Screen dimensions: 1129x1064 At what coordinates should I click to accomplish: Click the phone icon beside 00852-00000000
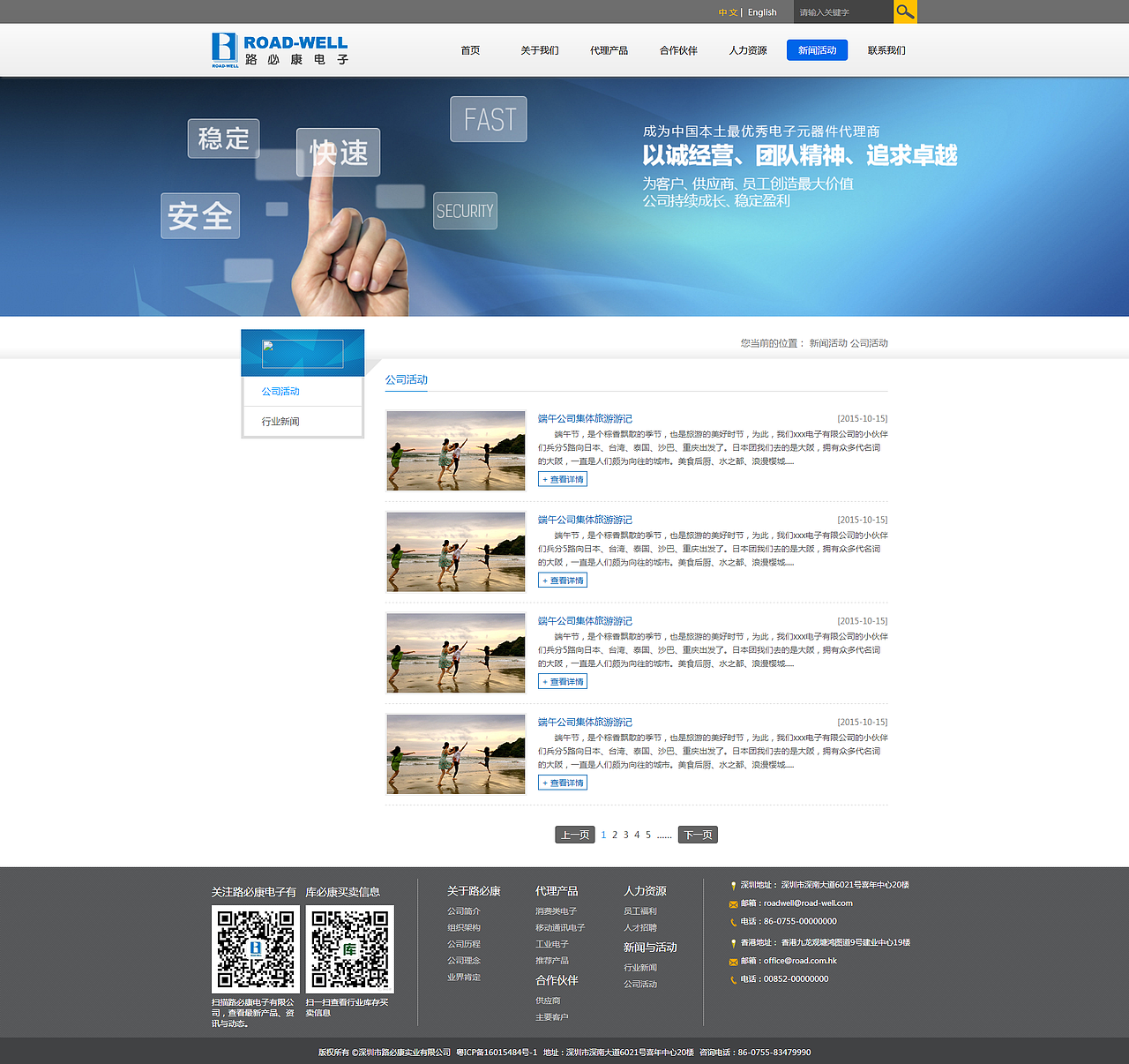733,979
